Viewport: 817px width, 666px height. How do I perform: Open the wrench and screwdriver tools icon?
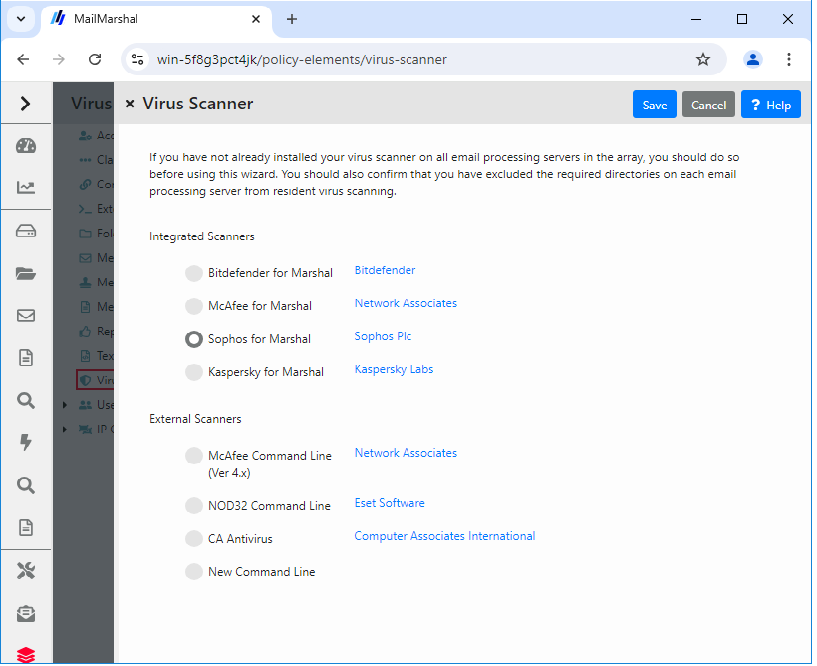[x=26, y=571]
